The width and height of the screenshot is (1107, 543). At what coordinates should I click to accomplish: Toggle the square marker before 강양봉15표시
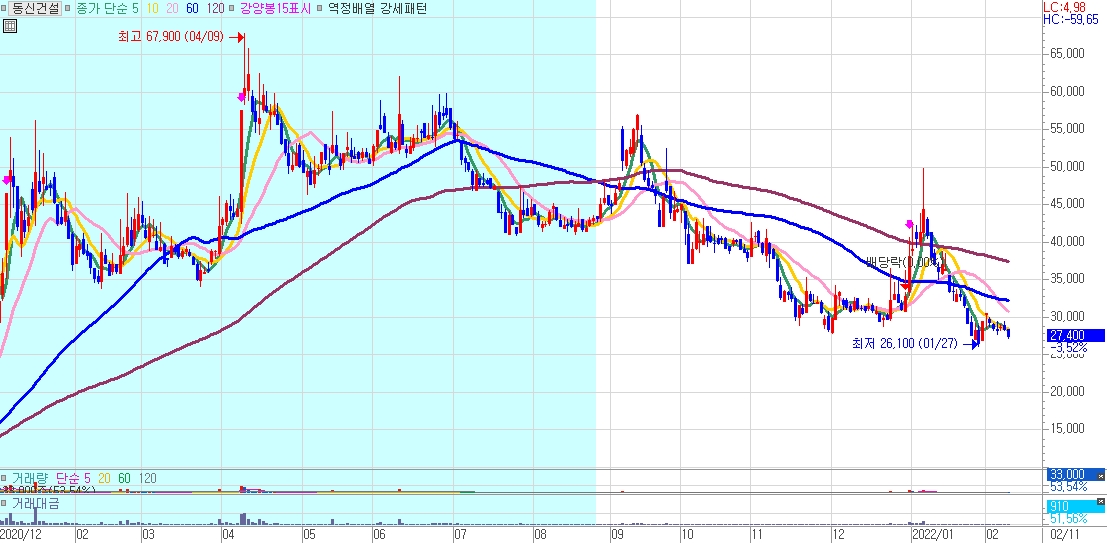coord(232,8)
